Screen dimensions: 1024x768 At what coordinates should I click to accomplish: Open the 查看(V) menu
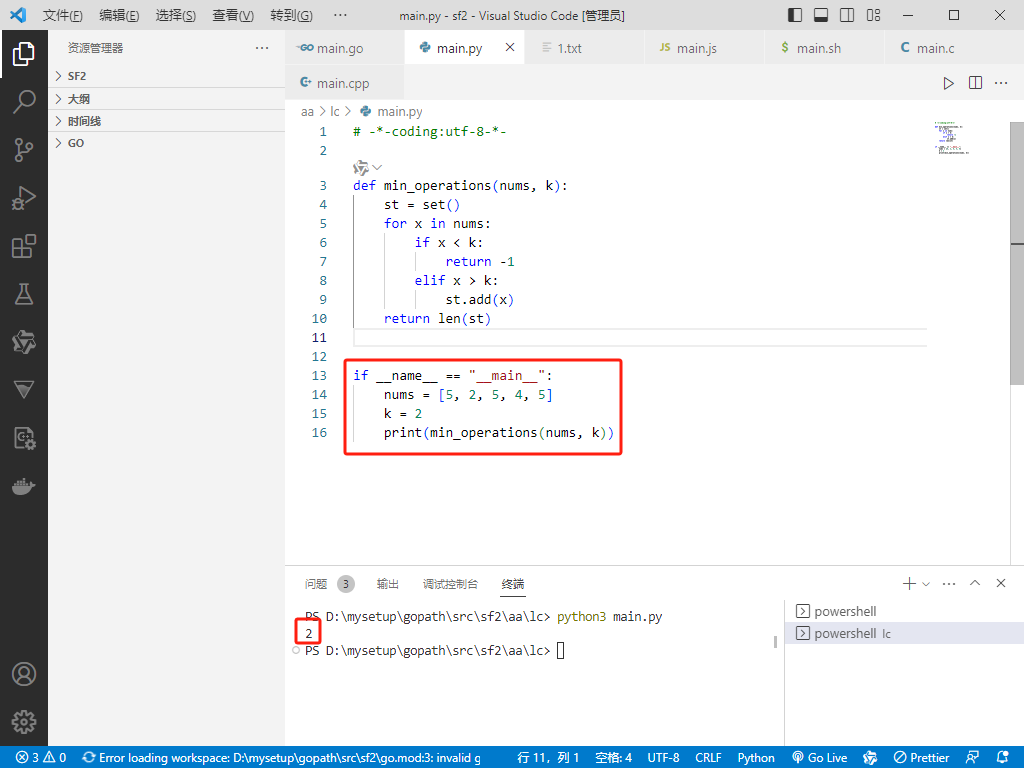232,15
